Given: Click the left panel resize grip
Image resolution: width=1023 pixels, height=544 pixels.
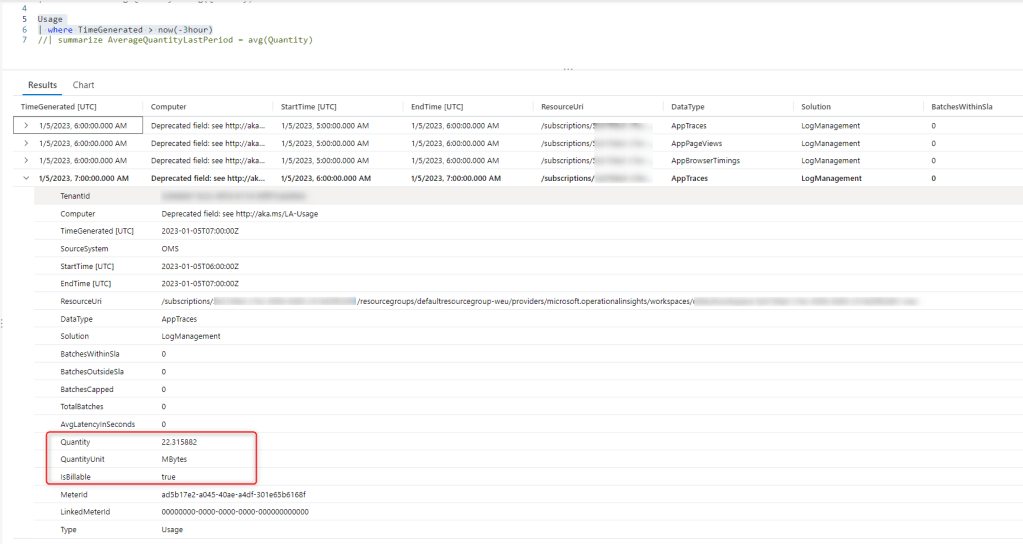Looking at the screenshot, I should 2,322.
